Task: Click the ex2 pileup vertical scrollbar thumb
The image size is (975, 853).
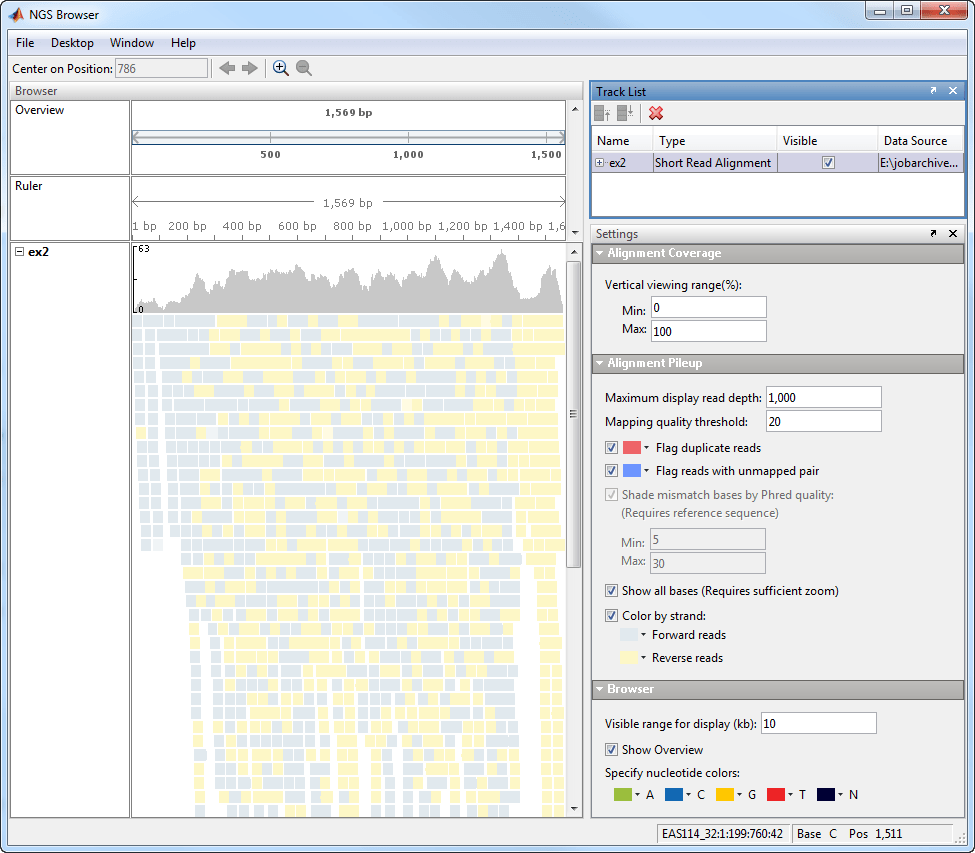Action: (573, 414)
